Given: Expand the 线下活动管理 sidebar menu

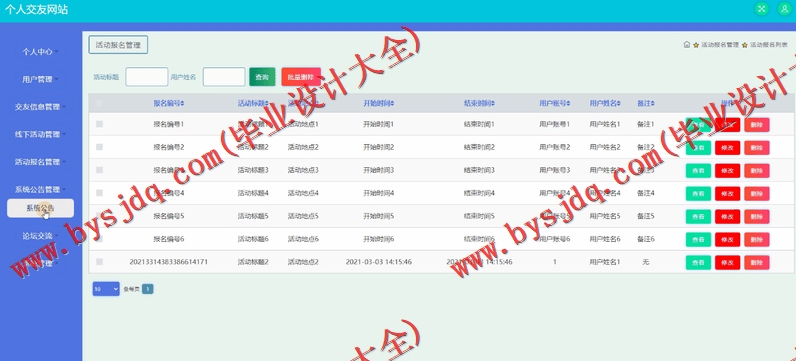Looking at the screenshot, I should (41, 134).
